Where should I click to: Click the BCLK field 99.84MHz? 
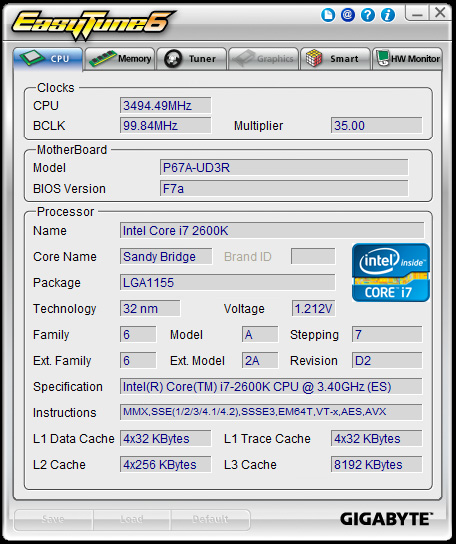166,125
